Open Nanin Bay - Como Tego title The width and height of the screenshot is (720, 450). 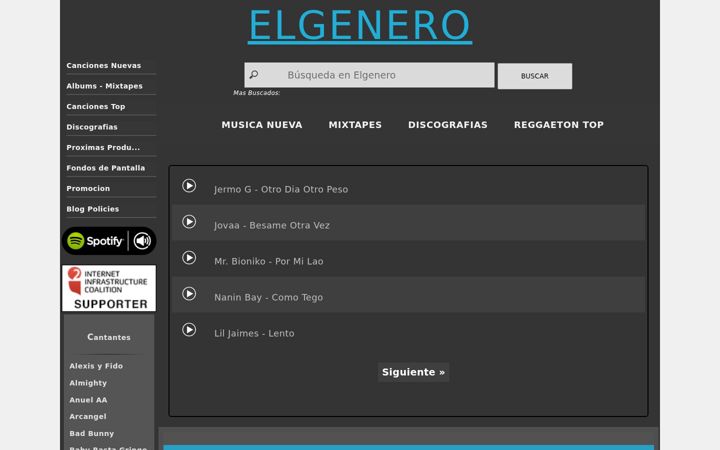[x=268, y=298]
